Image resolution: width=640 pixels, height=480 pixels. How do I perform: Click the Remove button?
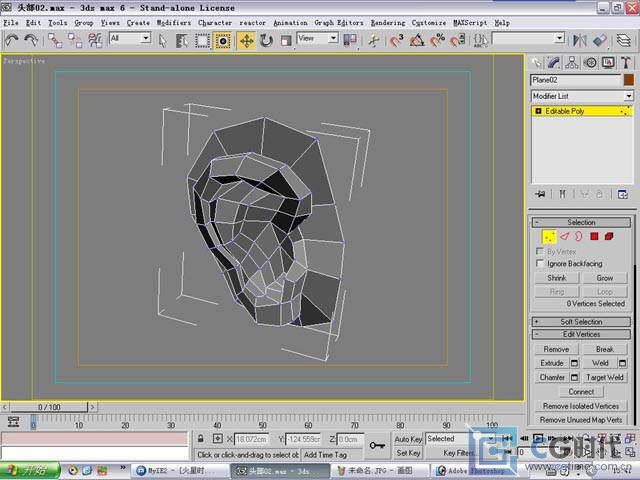tap(556, 349)
